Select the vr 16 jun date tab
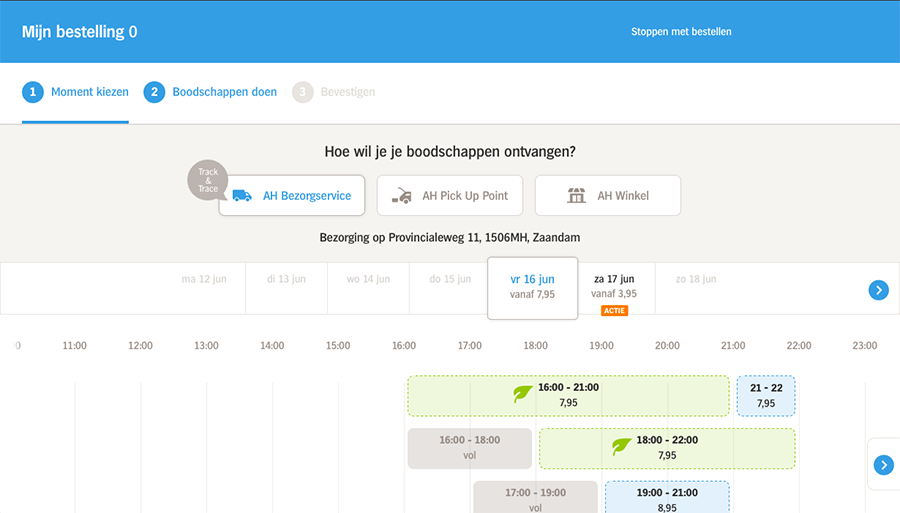 point(533,288)
